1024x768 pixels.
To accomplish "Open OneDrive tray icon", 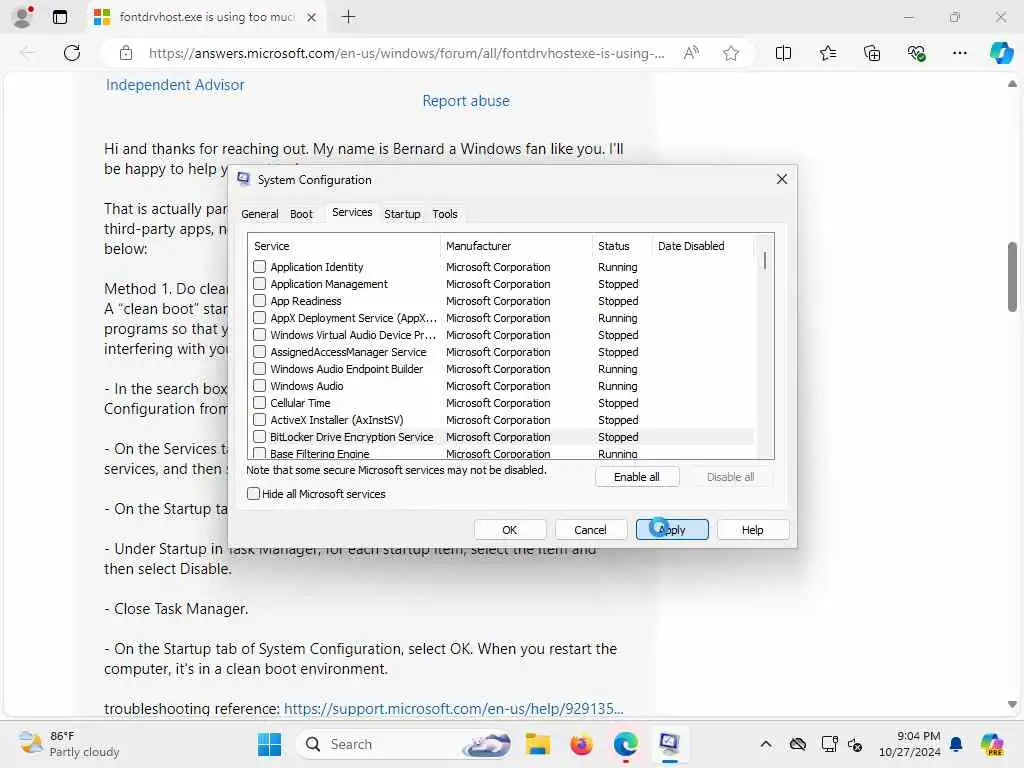I will pyautogui.click(x=797, y=744).
